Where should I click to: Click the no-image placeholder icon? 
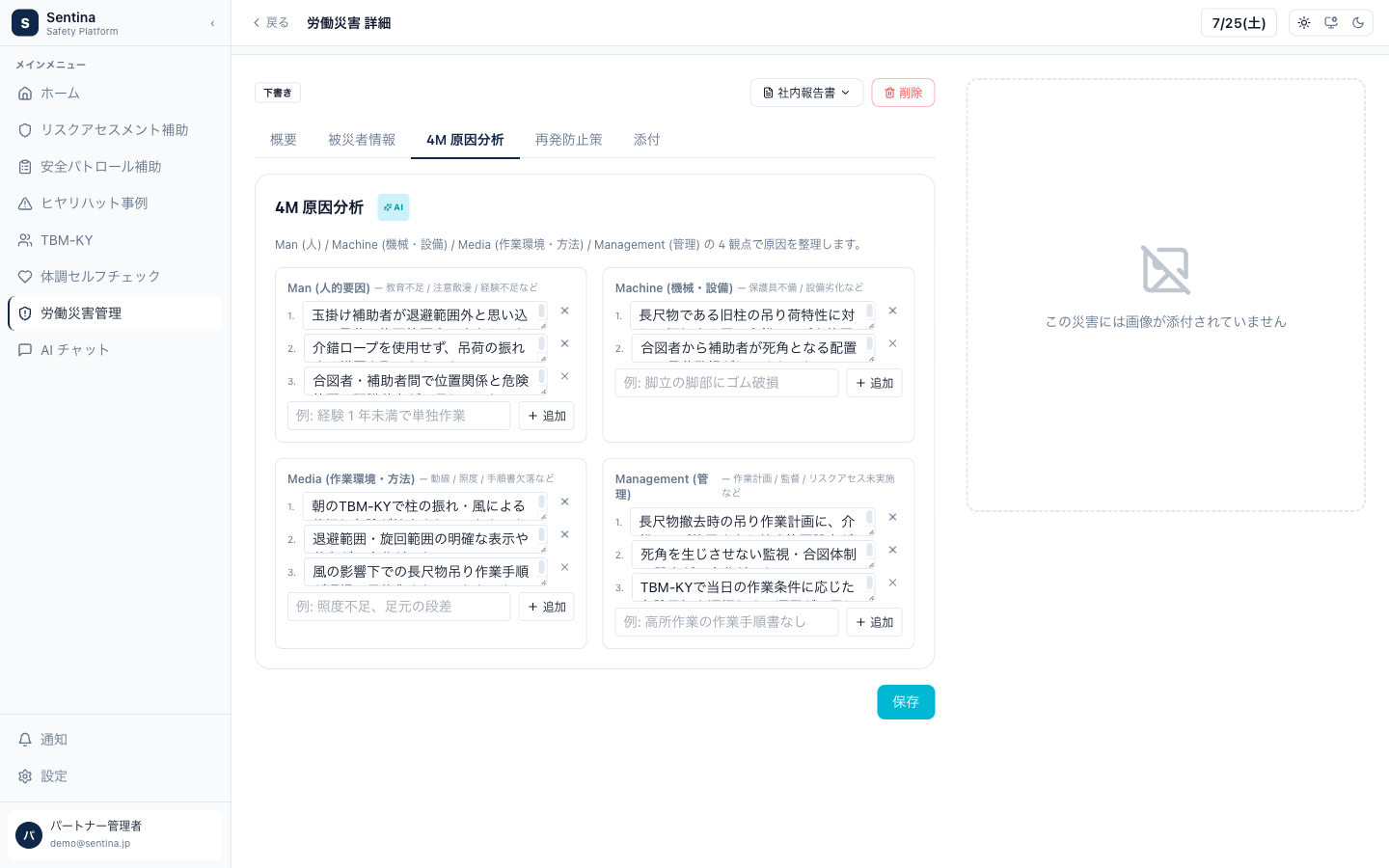(1165, 270)
